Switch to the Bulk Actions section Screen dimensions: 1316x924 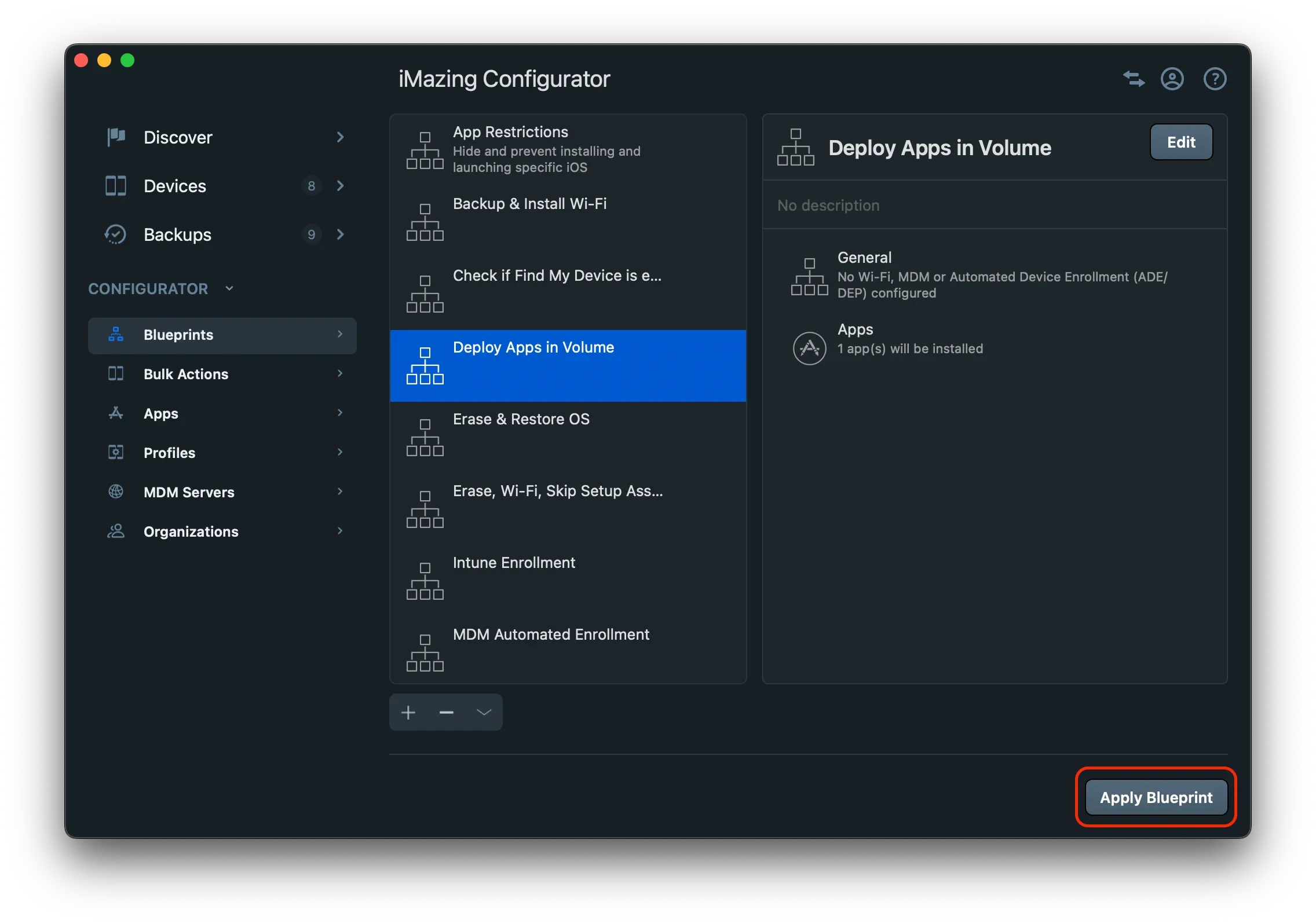(185, 374)
